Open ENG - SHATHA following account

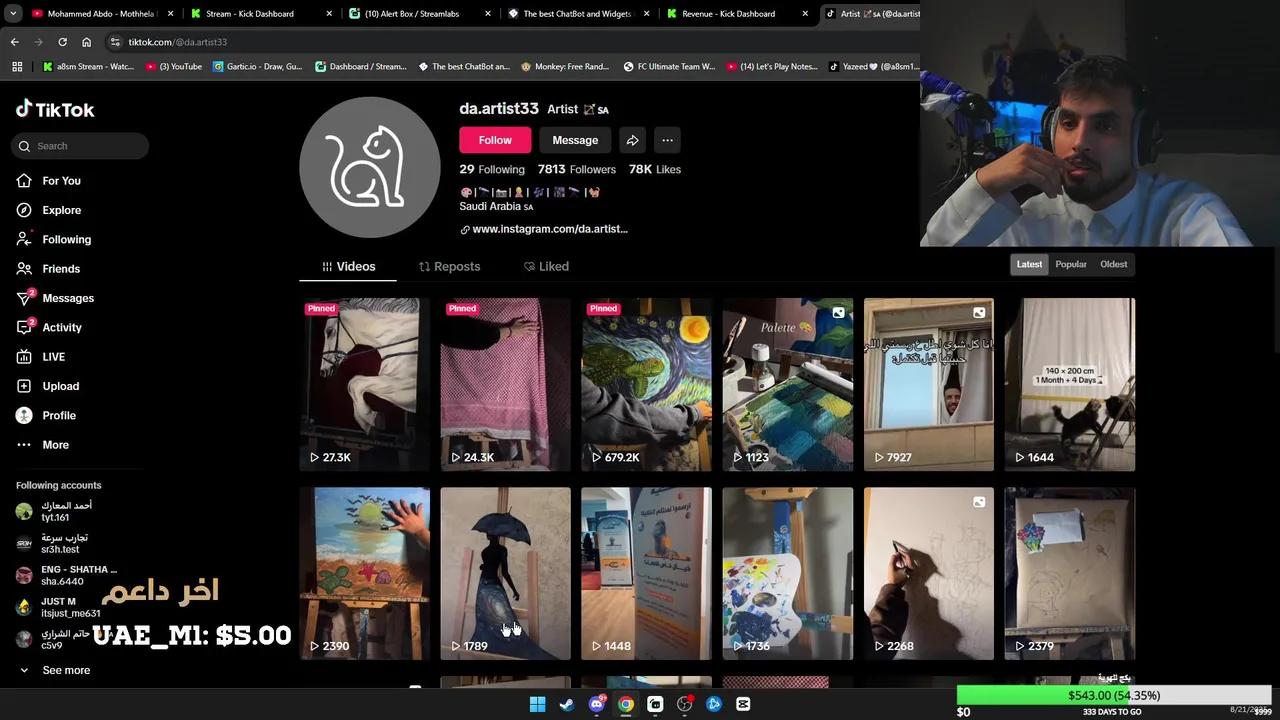66,575
